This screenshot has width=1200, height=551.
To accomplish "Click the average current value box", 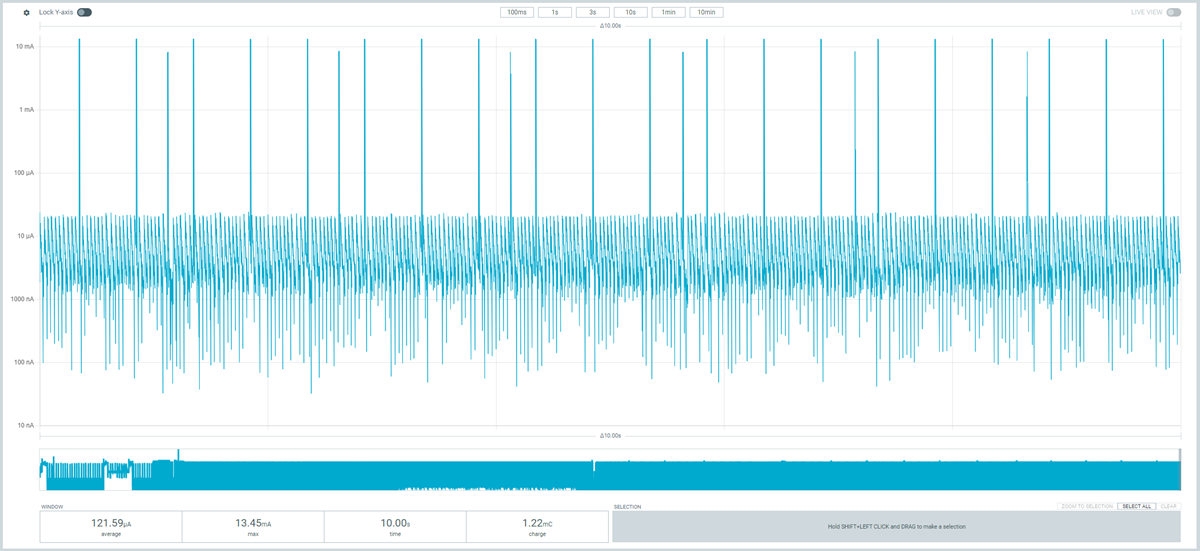I will [110, 527].
